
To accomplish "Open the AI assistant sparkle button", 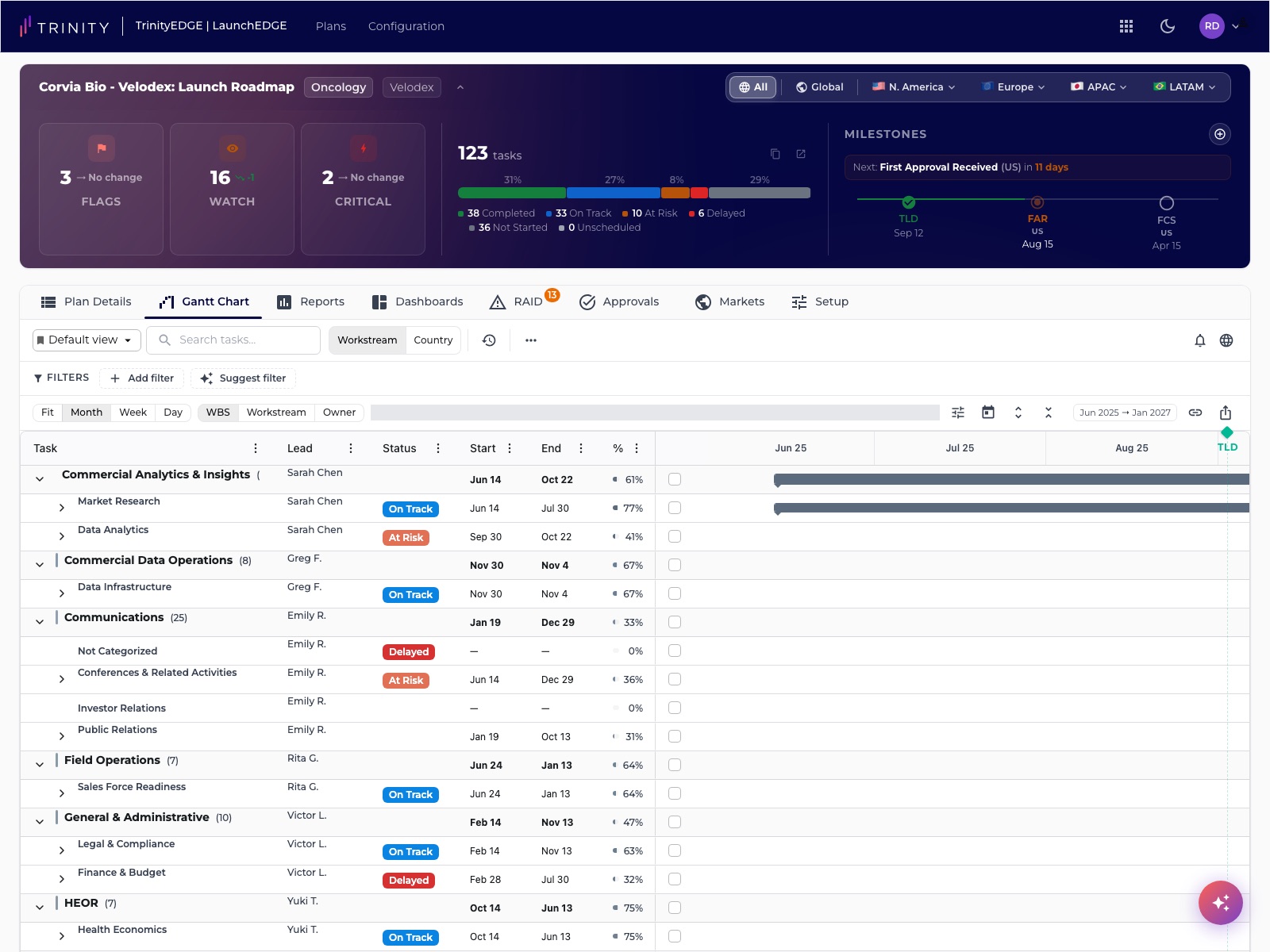I will click(1221, 903).
